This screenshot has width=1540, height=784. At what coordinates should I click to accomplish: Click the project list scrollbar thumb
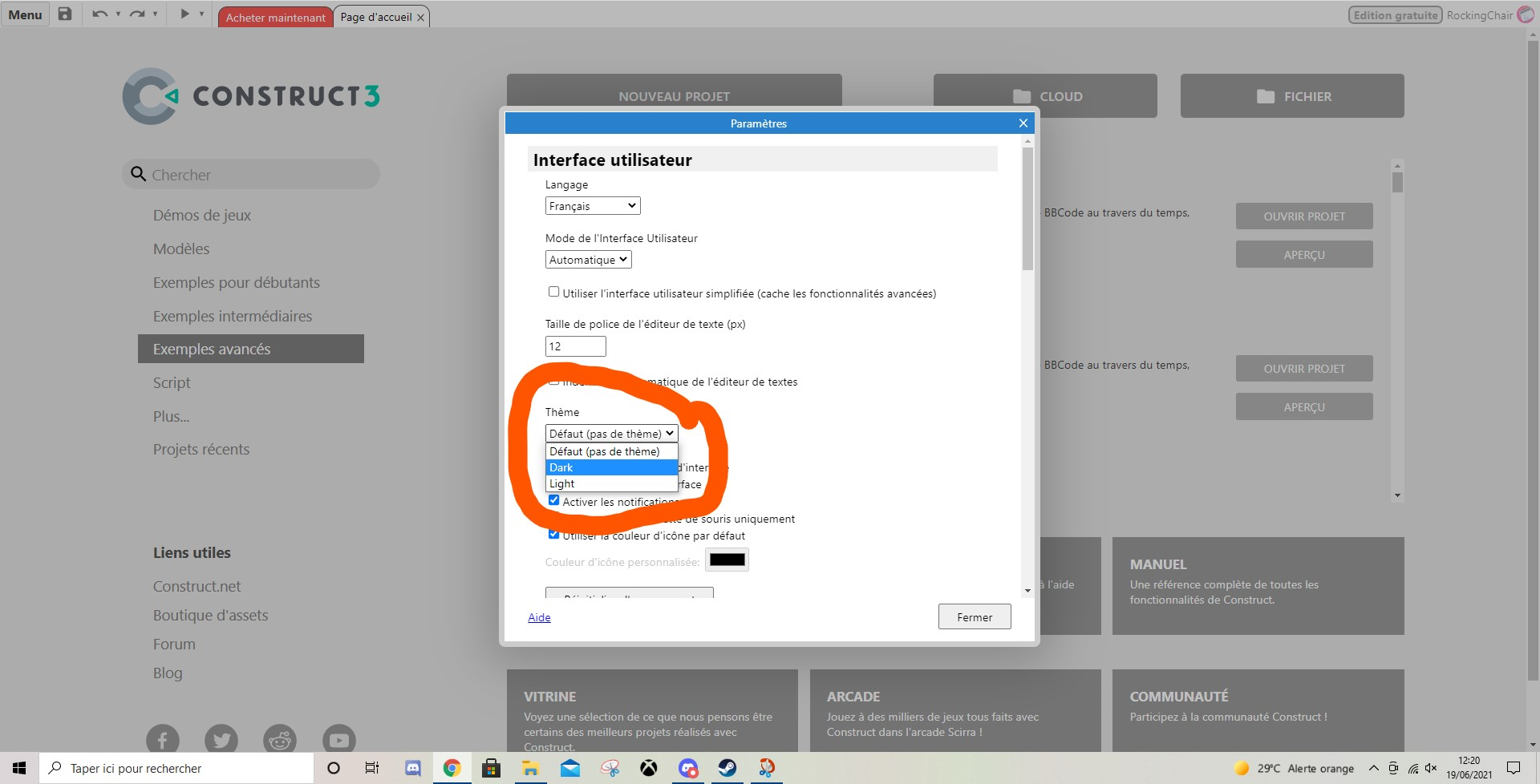coord(1397,182)
